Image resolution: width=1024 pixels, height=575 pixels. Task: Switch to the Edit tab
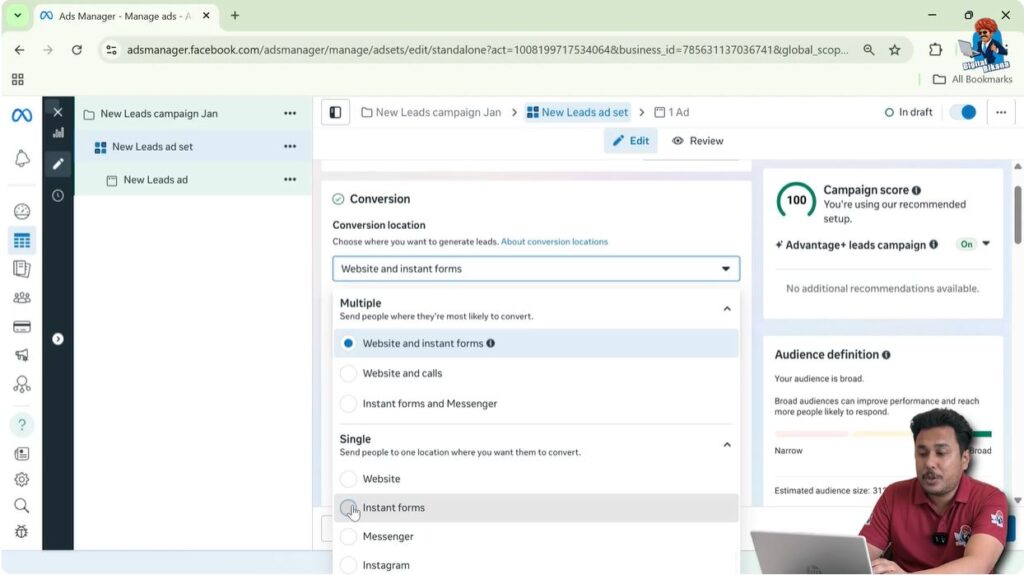tap(631, 140)
